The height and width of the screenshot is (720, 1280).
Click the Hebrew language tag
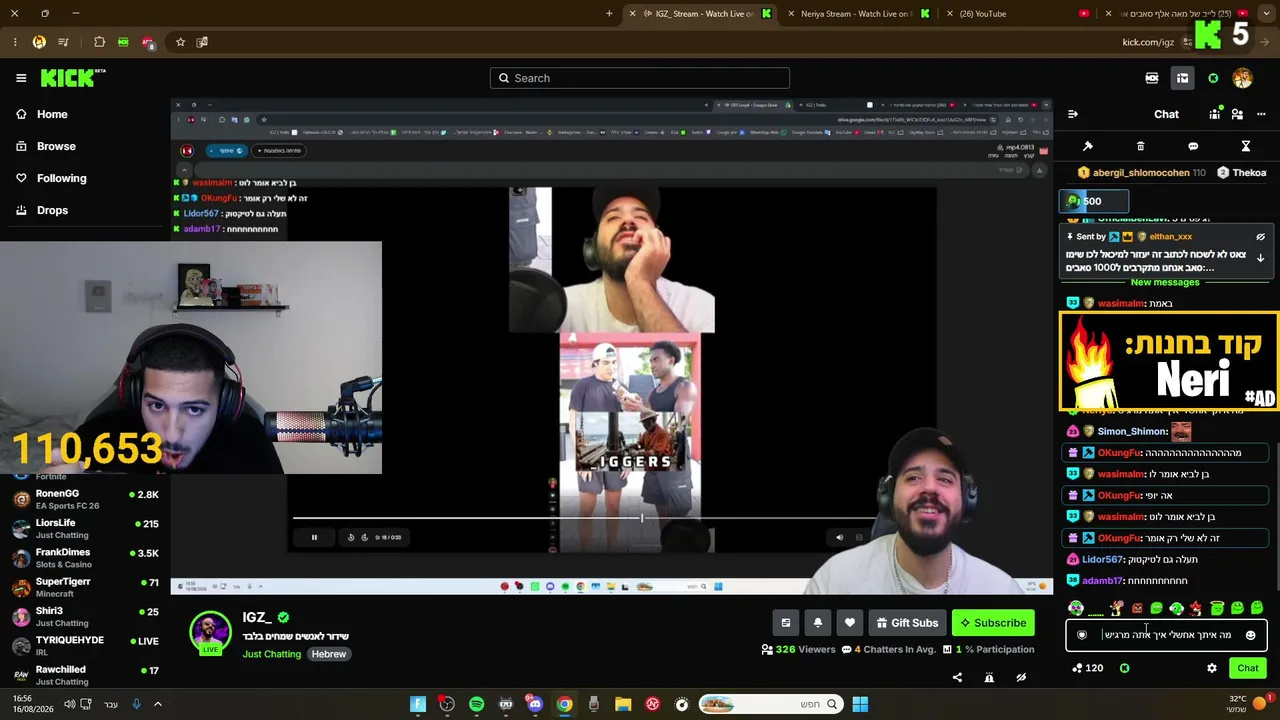329,654
